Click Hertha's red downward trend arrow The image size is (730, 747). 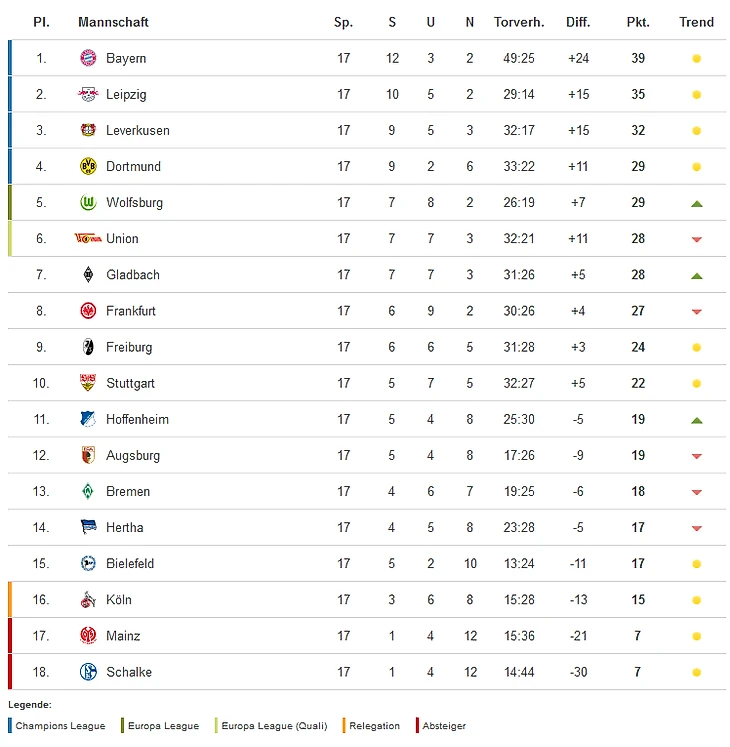coord(696,528)
